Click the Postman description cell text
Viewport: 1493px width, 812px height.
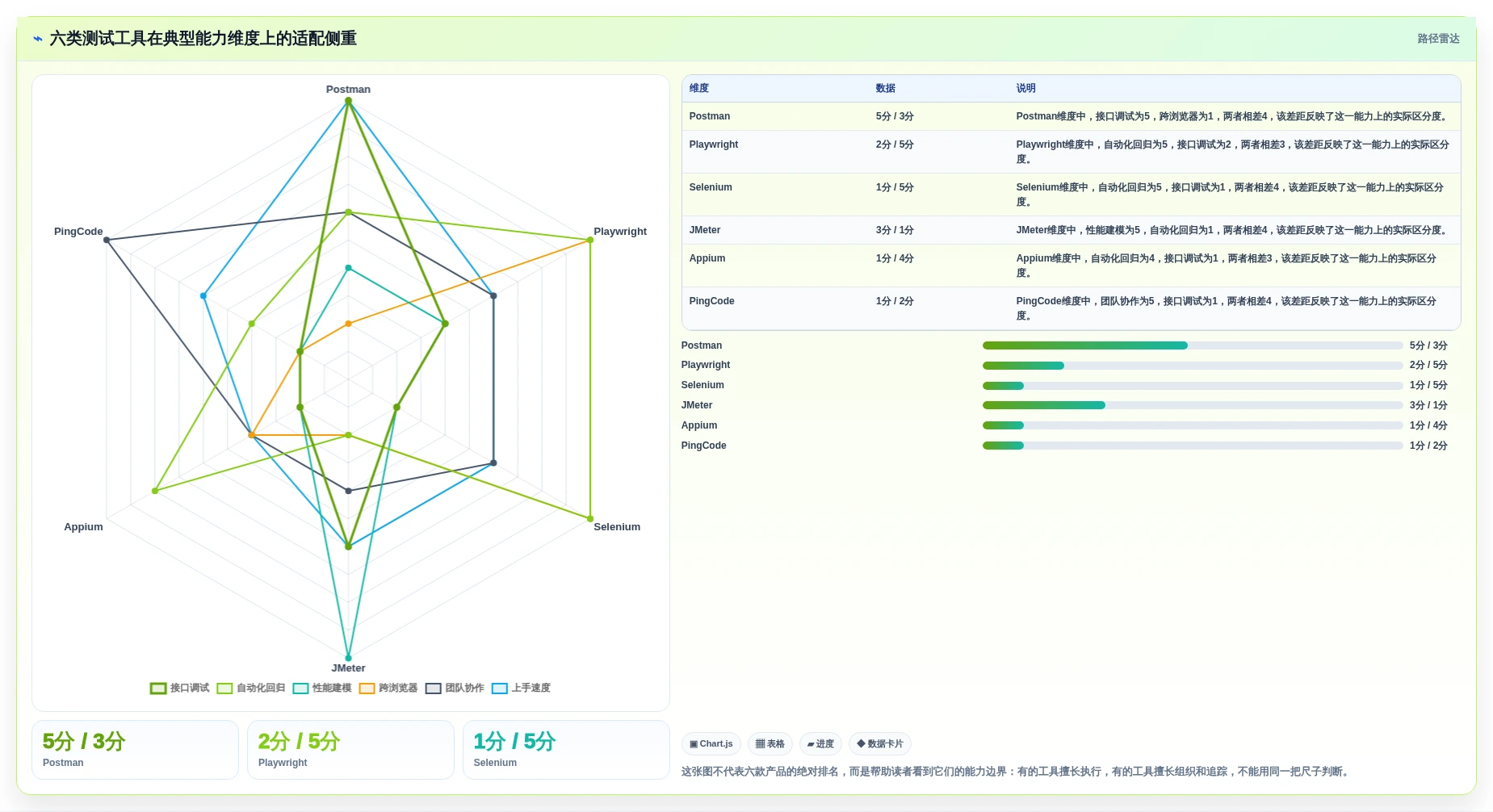(x=1233, y=116)
